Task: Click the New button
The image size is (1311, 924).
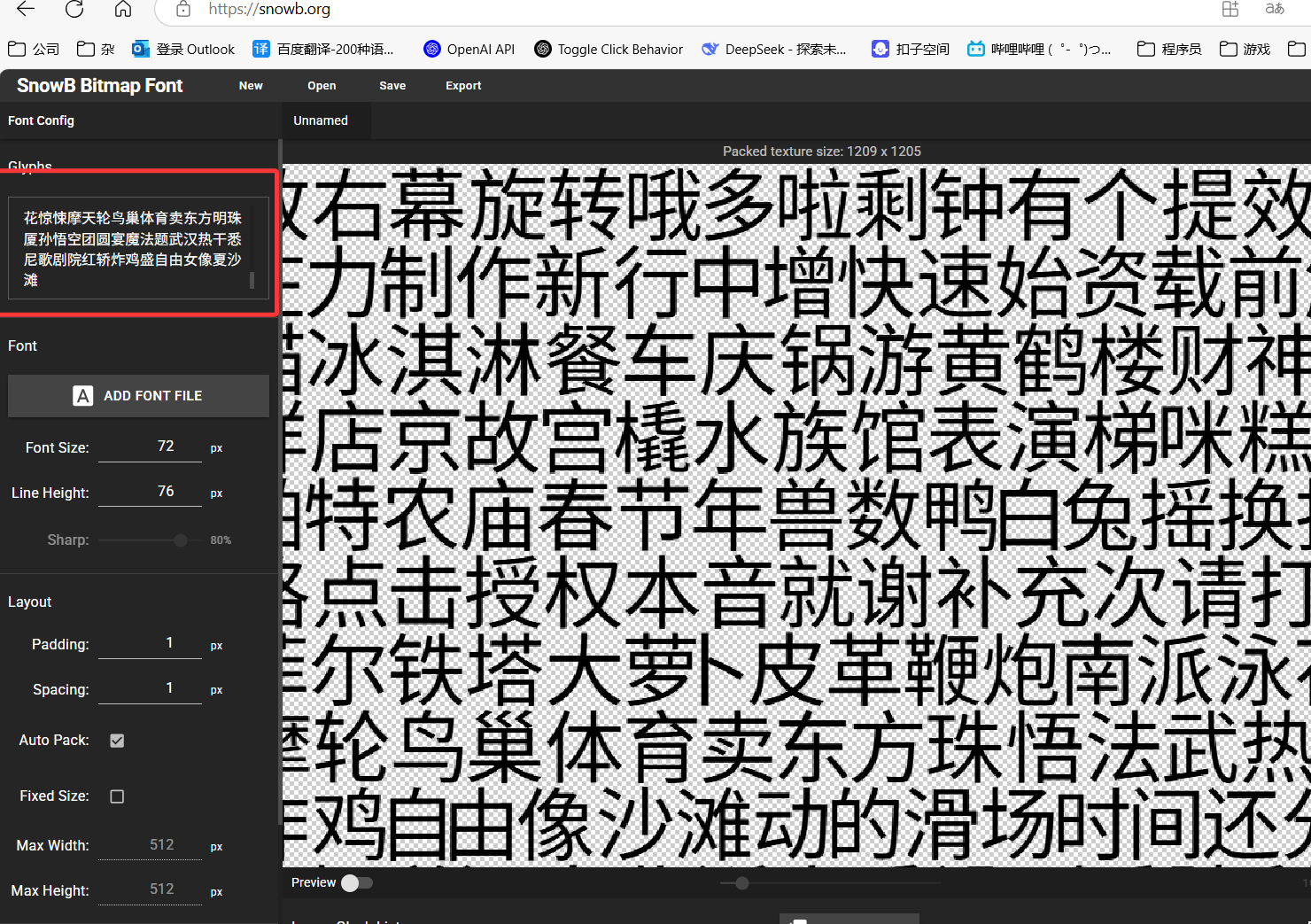Action: pyautogui.click(x=251, y=85)
